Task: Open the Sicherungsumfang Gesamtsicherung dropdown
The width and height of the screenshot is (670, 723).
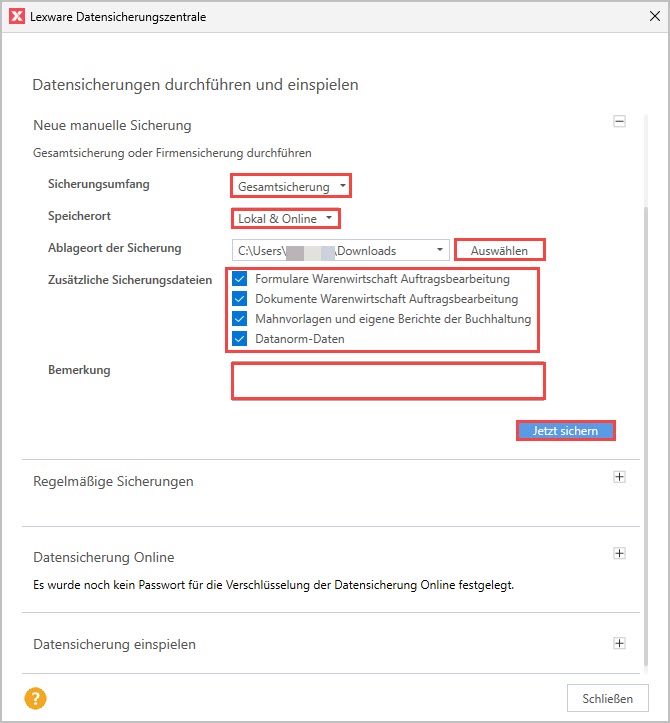Action: [x=291, y=187]
